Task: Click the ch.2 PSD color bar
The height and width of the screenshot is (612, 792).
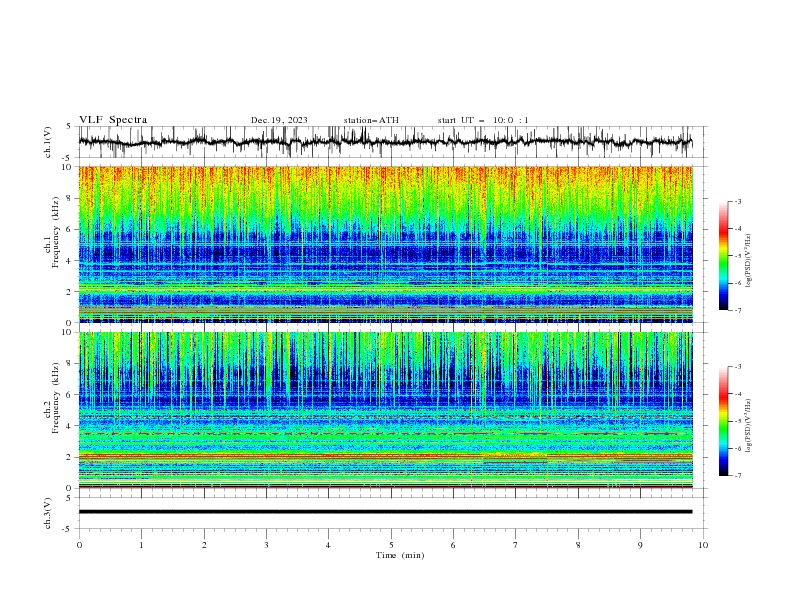Action: (x=723, y=421)
